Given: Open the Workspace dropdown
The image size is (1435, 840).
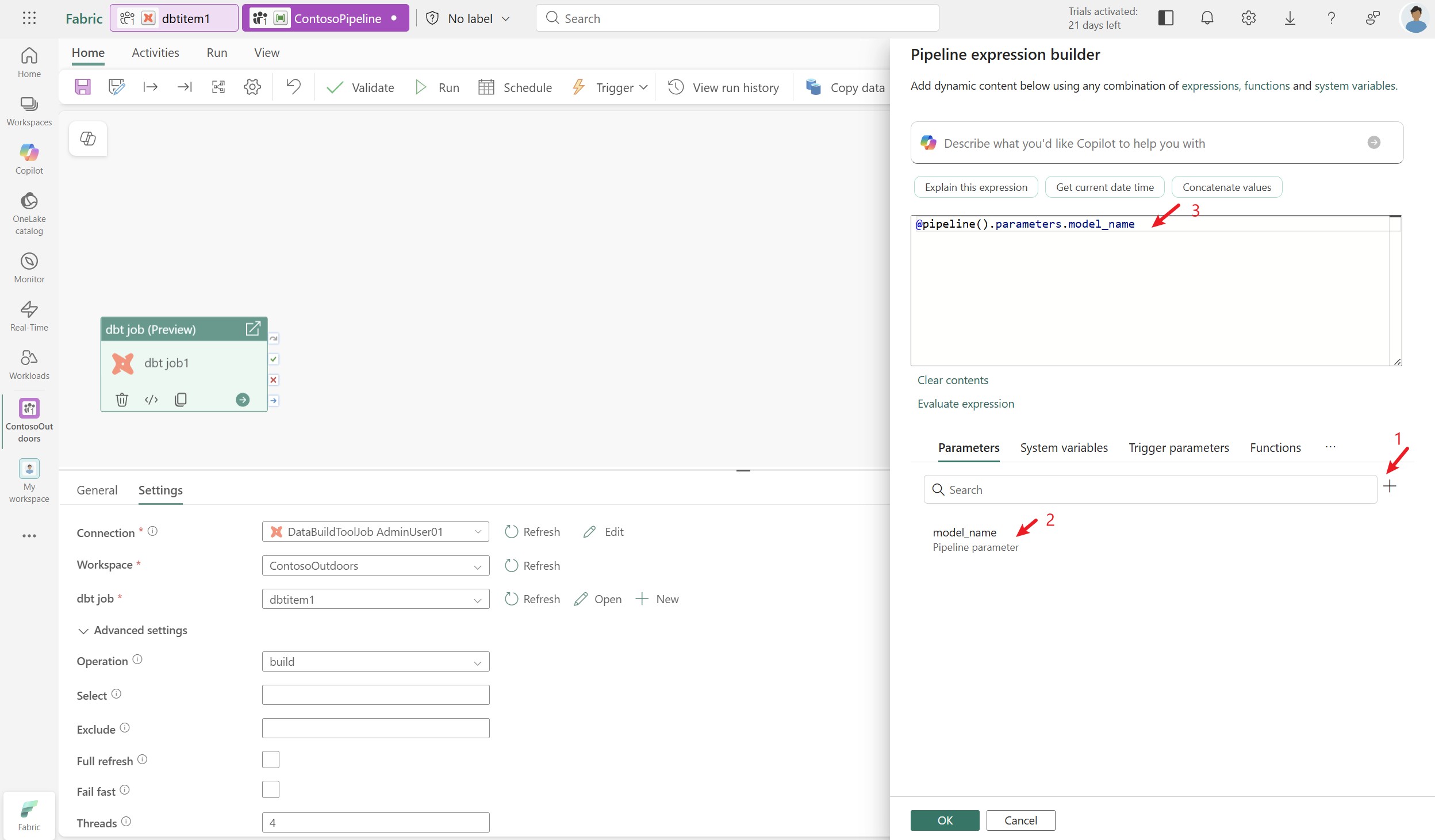Looking at the screenshot, I should (x=375, y=566).
